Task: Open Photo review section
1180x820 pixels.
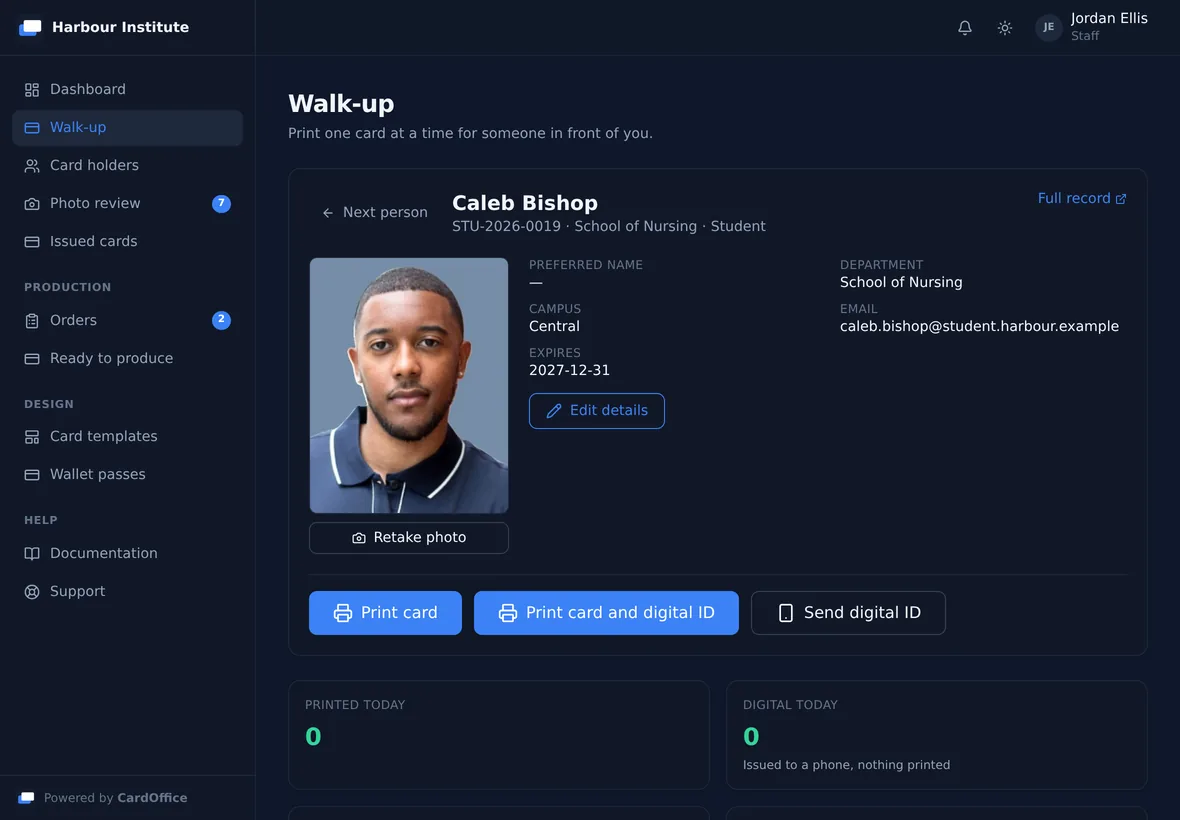Action: click(127, 204)
